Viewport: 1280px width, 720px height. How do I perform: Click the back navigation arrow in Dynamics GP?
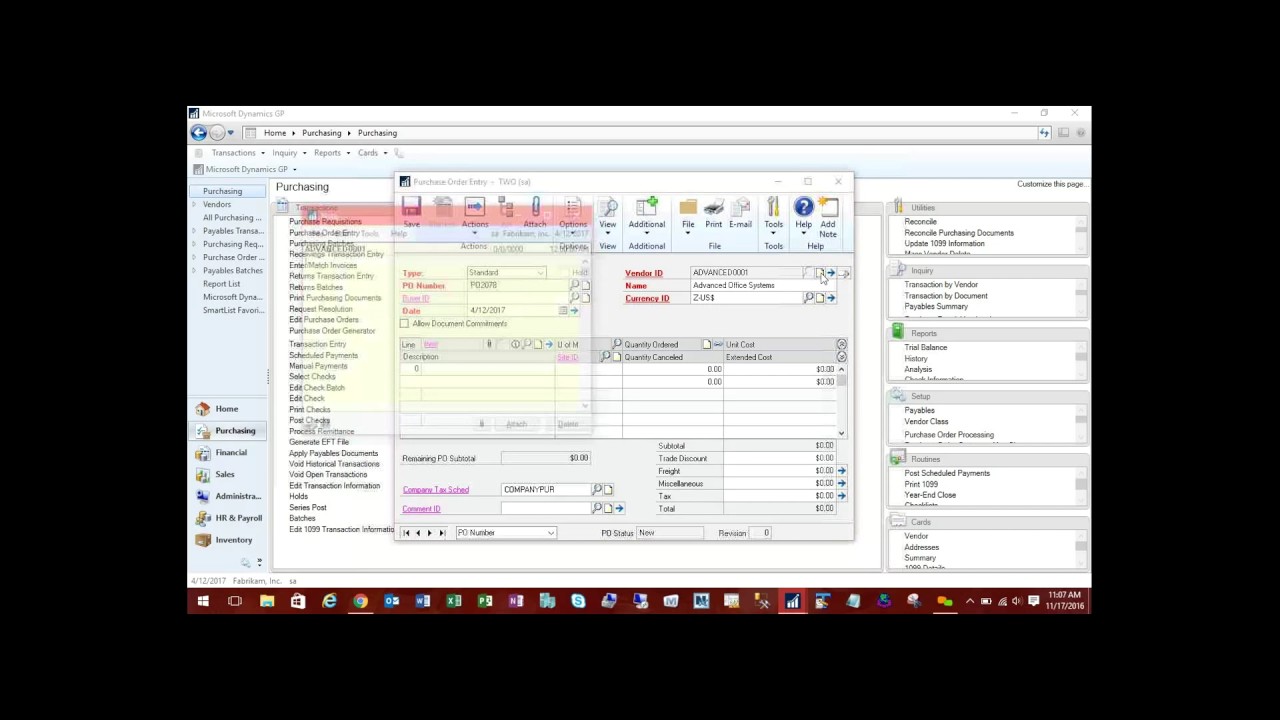199,133
